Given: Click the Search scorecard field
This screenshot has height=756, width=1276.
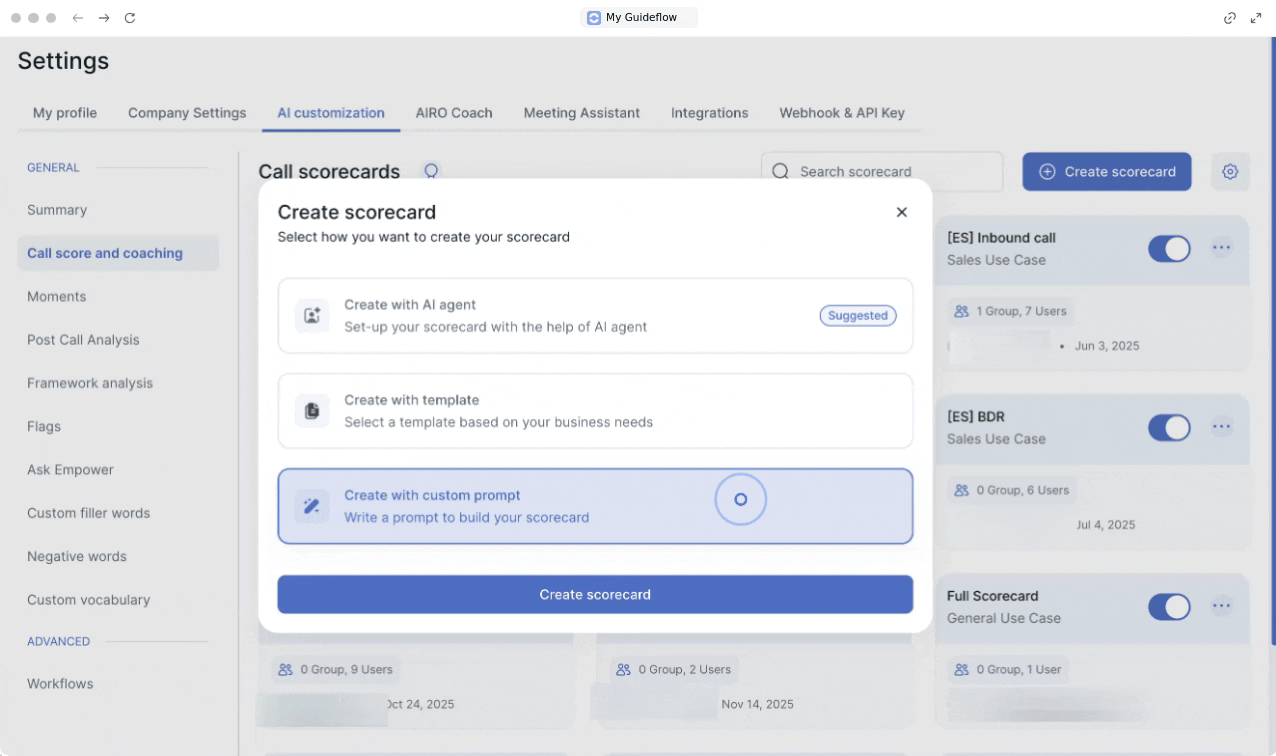Looking at the screenshot, I should pos(882,172).
